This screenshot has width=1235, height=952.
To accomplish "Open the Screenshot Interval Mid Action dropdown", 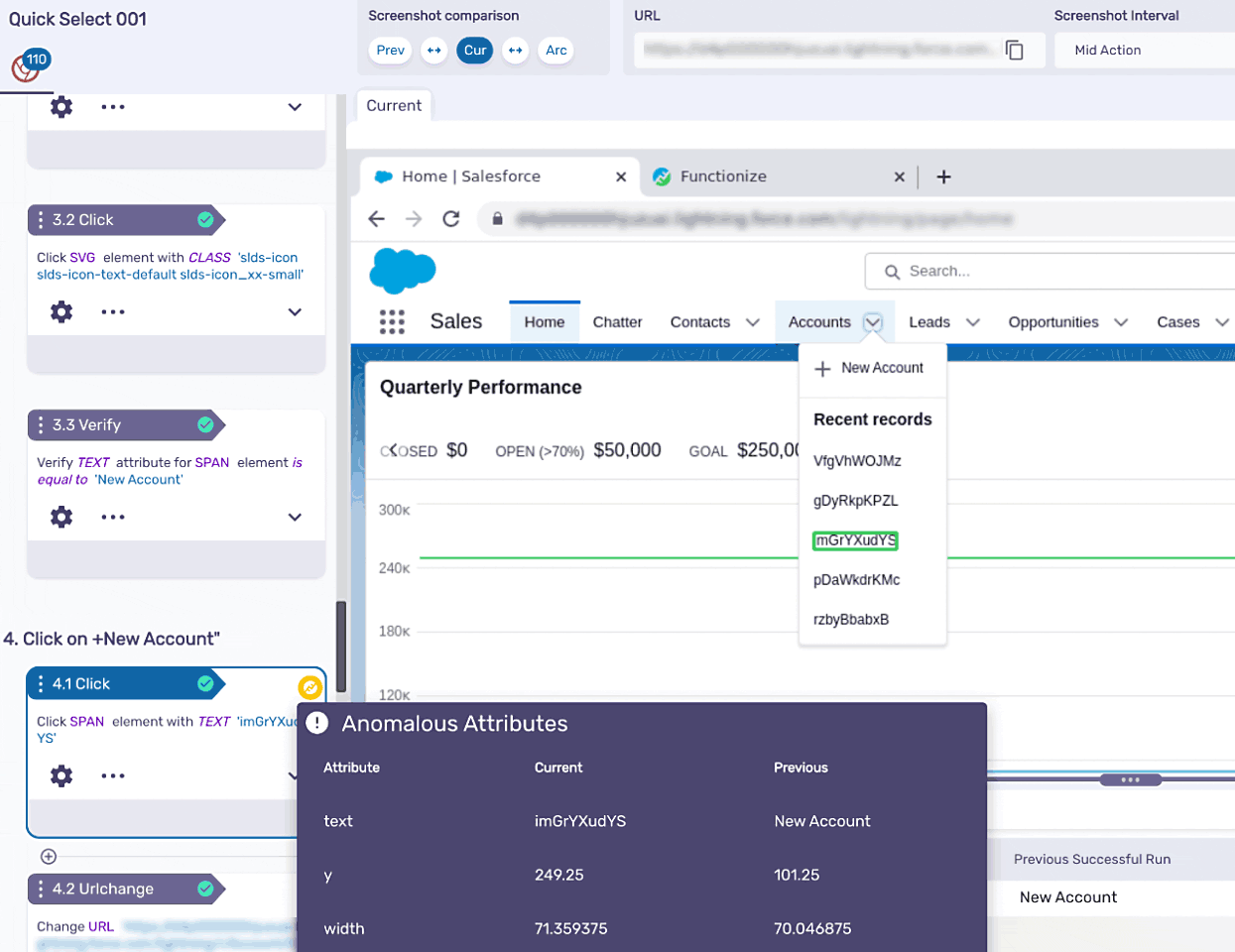I will point(1145,50).
